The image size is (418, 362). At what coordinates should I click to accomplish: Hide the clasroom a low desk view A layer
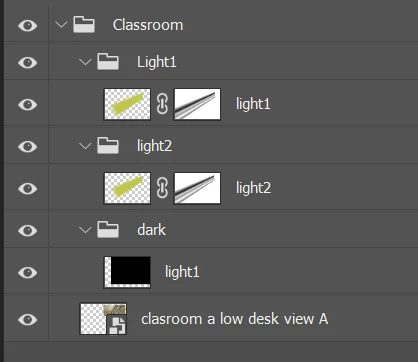[27, 320]
